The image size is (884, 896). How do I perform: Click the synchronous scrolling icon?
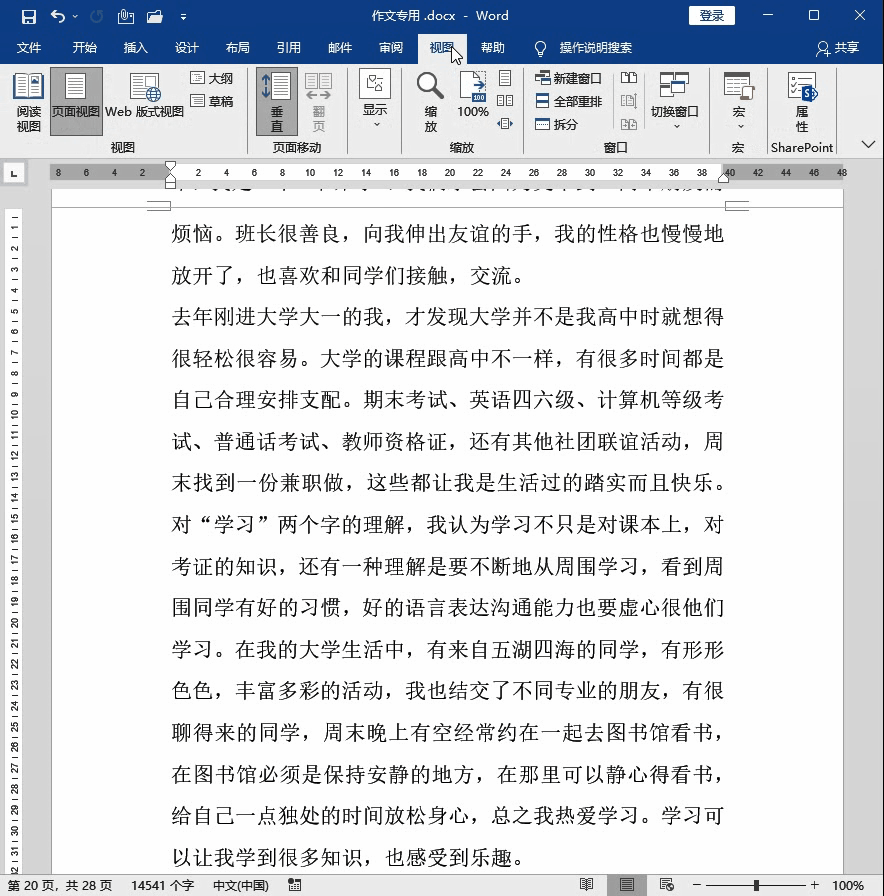point(629,101)
